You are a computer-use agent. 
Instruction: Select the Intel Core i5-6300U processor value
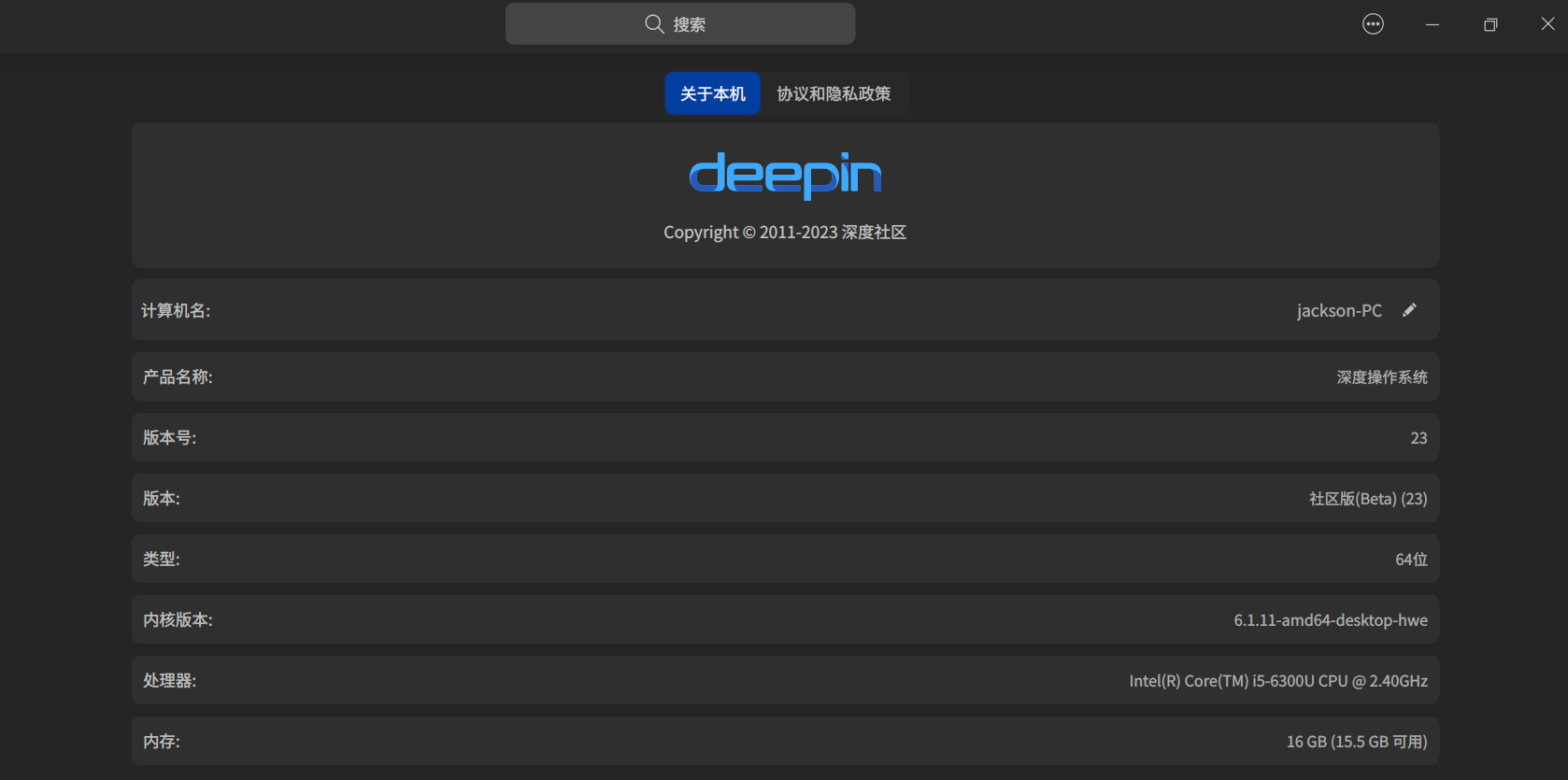1278,681
